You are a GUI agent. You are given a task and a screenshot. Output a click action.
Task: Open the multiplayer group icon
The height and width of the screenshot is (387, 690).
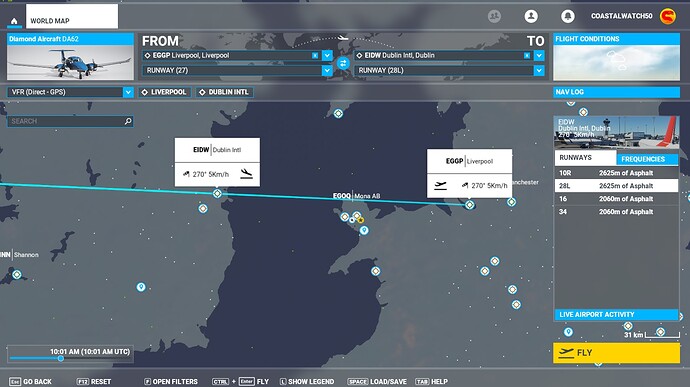(494, 16)
